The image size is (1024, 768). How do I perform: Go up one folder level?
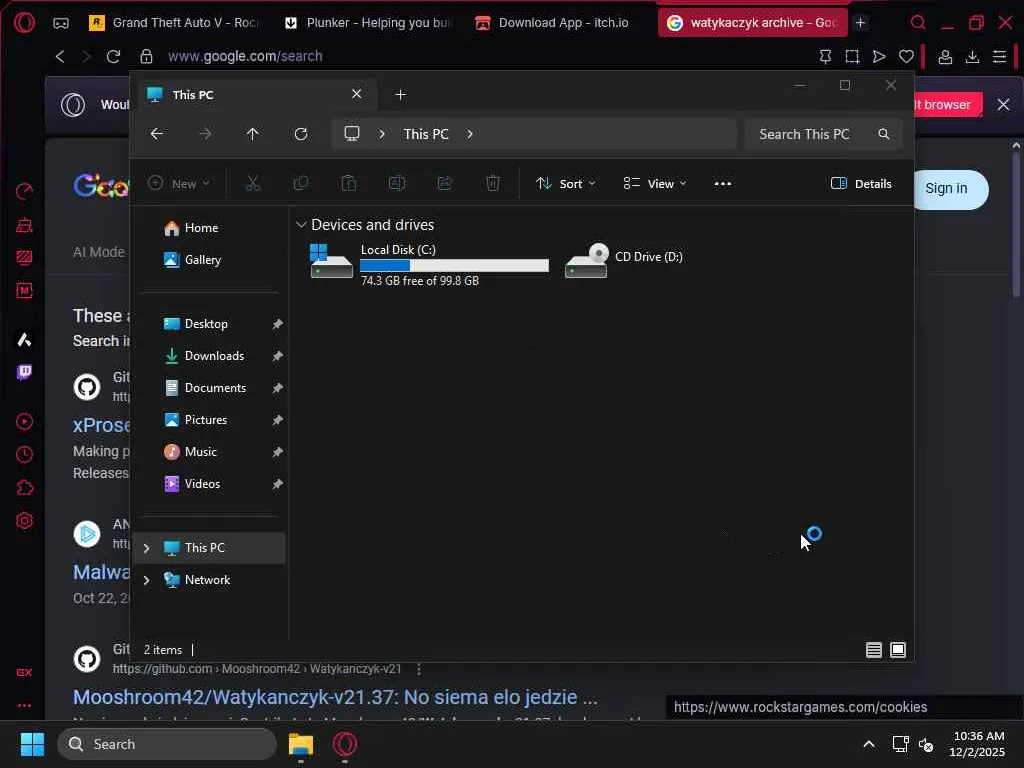pyautogui.click(x=253, y=134)
